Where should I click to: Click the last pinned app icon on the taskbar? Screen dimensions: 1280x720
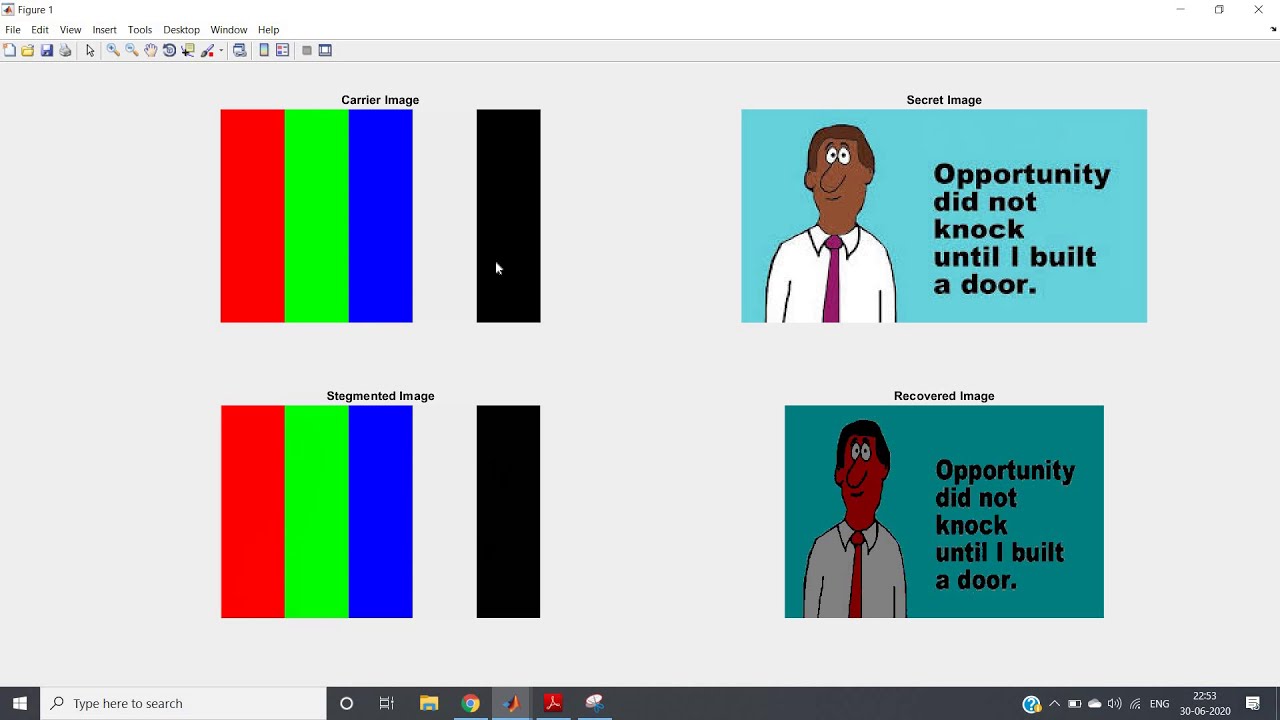click(x=595, y=703)
